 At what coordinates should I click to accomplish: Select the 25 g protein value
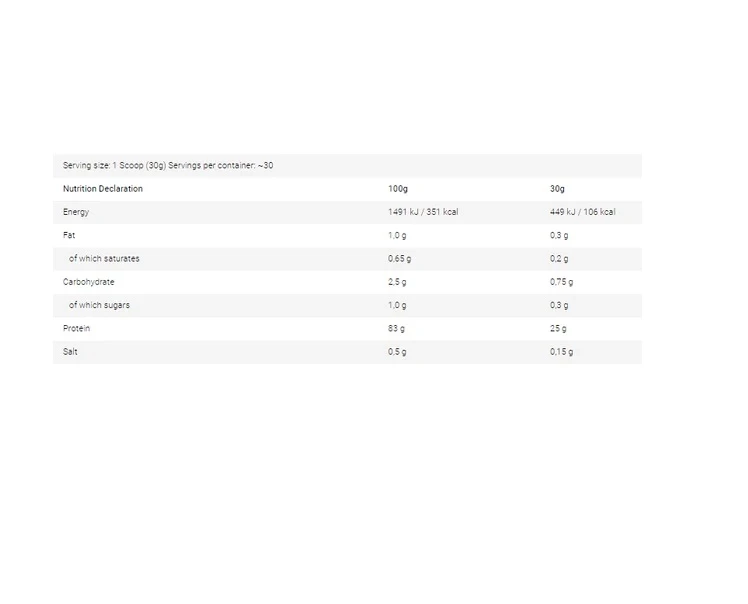coord(558,328)
